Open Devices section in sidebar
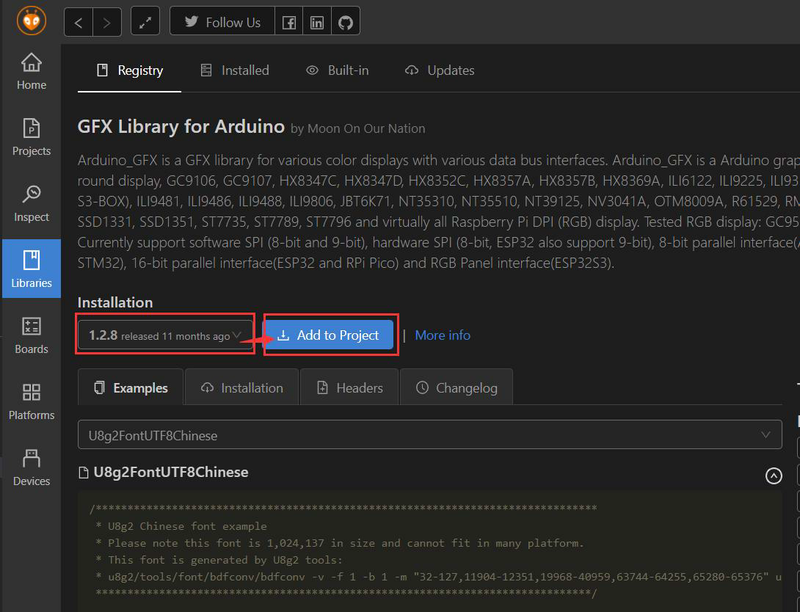The image size is (800, 612). (31, 467)
